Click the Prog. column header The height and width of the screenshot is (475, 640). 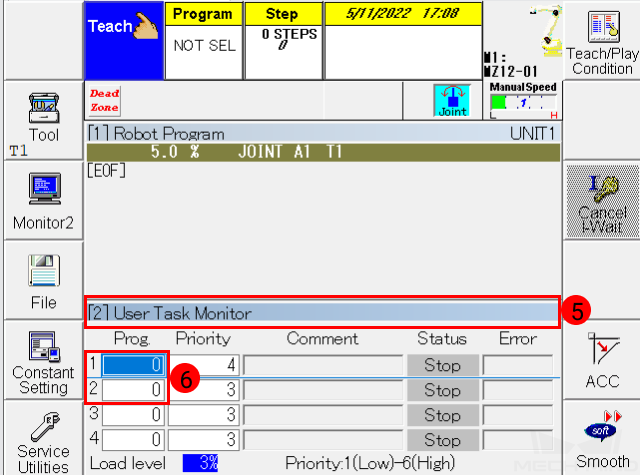(132, 339)
